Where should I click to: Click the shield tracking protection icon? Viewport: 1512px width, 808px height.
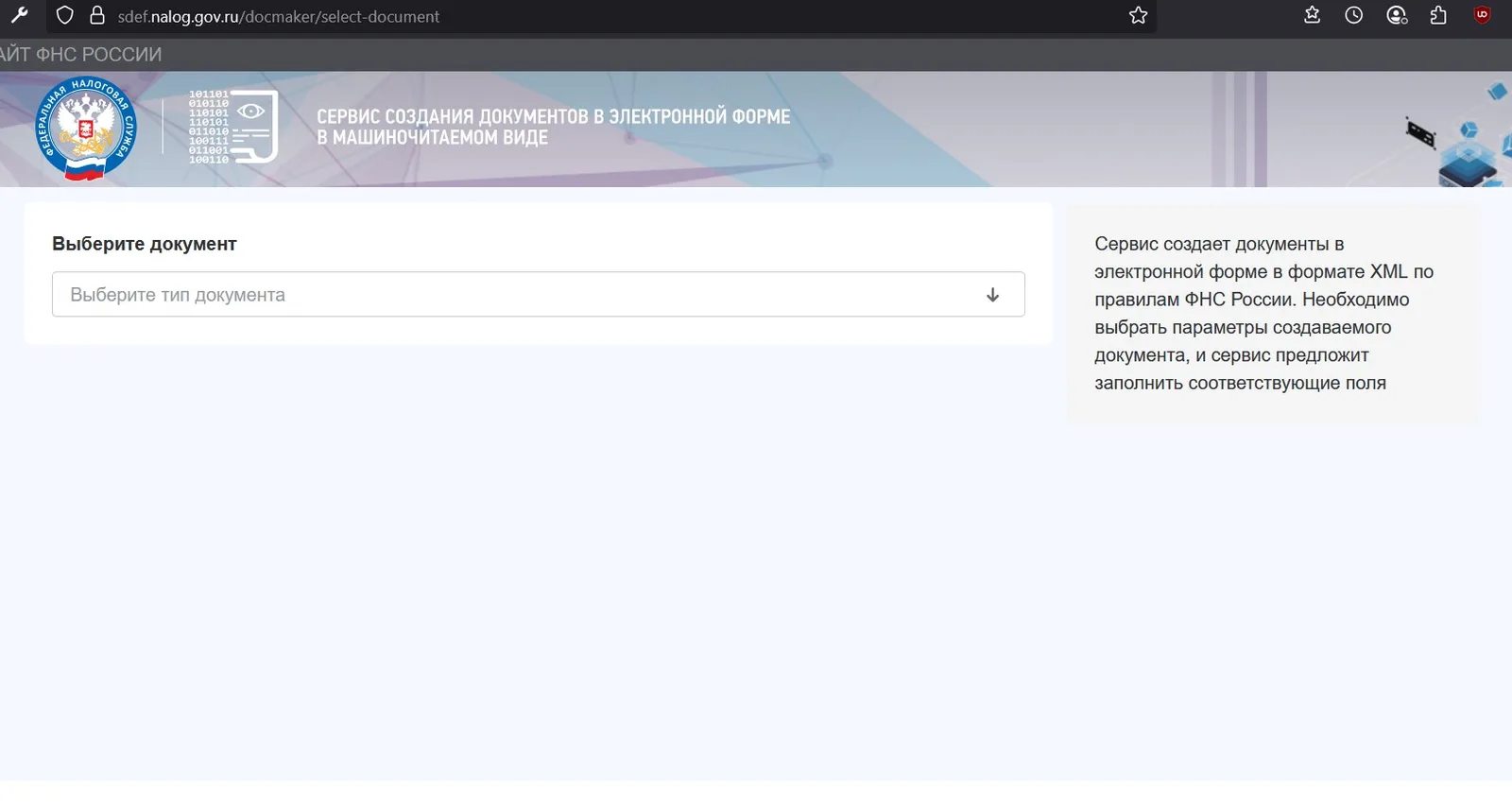coord(64,16)
